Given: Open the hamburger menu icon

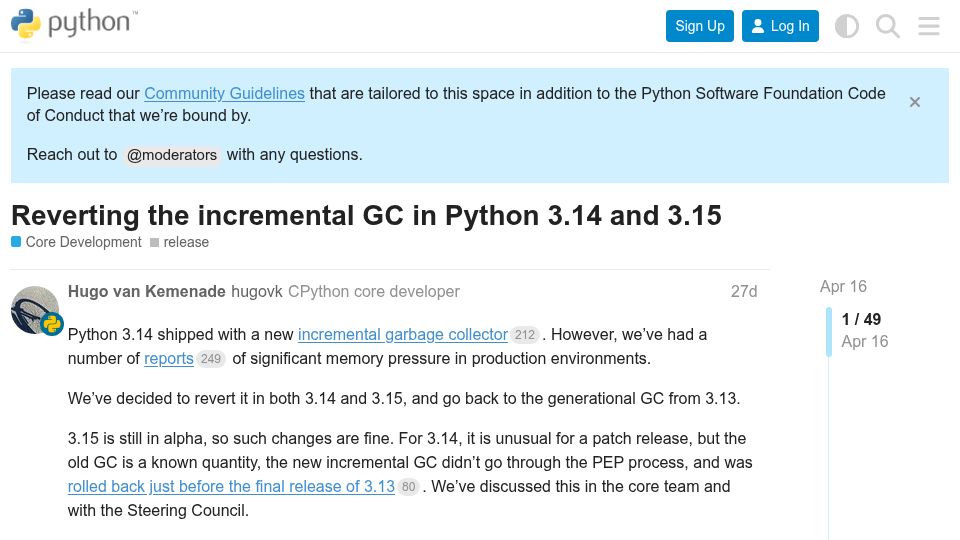Looking at the screenshot, I should pyautogui.click(x=929, y=26).
